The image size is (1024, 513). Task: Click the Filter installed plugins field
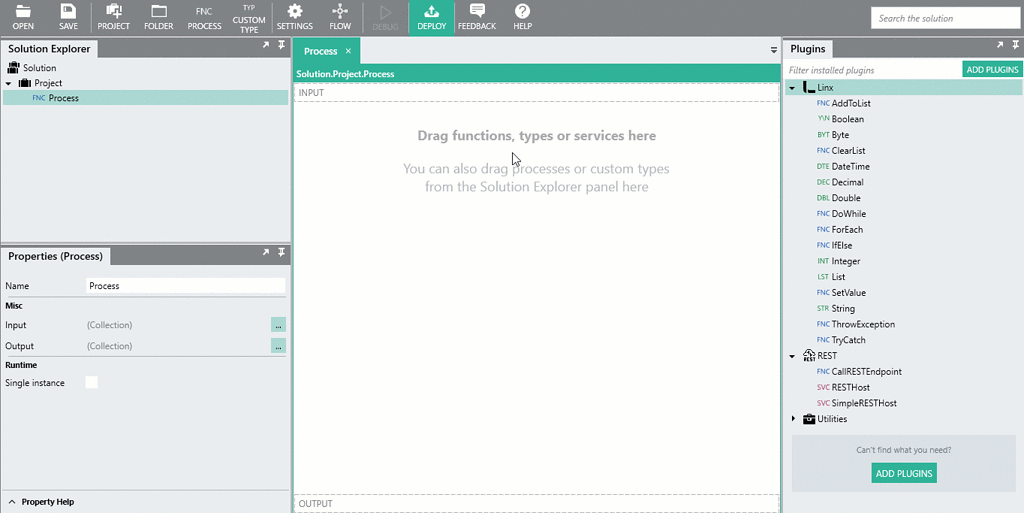(x=873, y=70)
